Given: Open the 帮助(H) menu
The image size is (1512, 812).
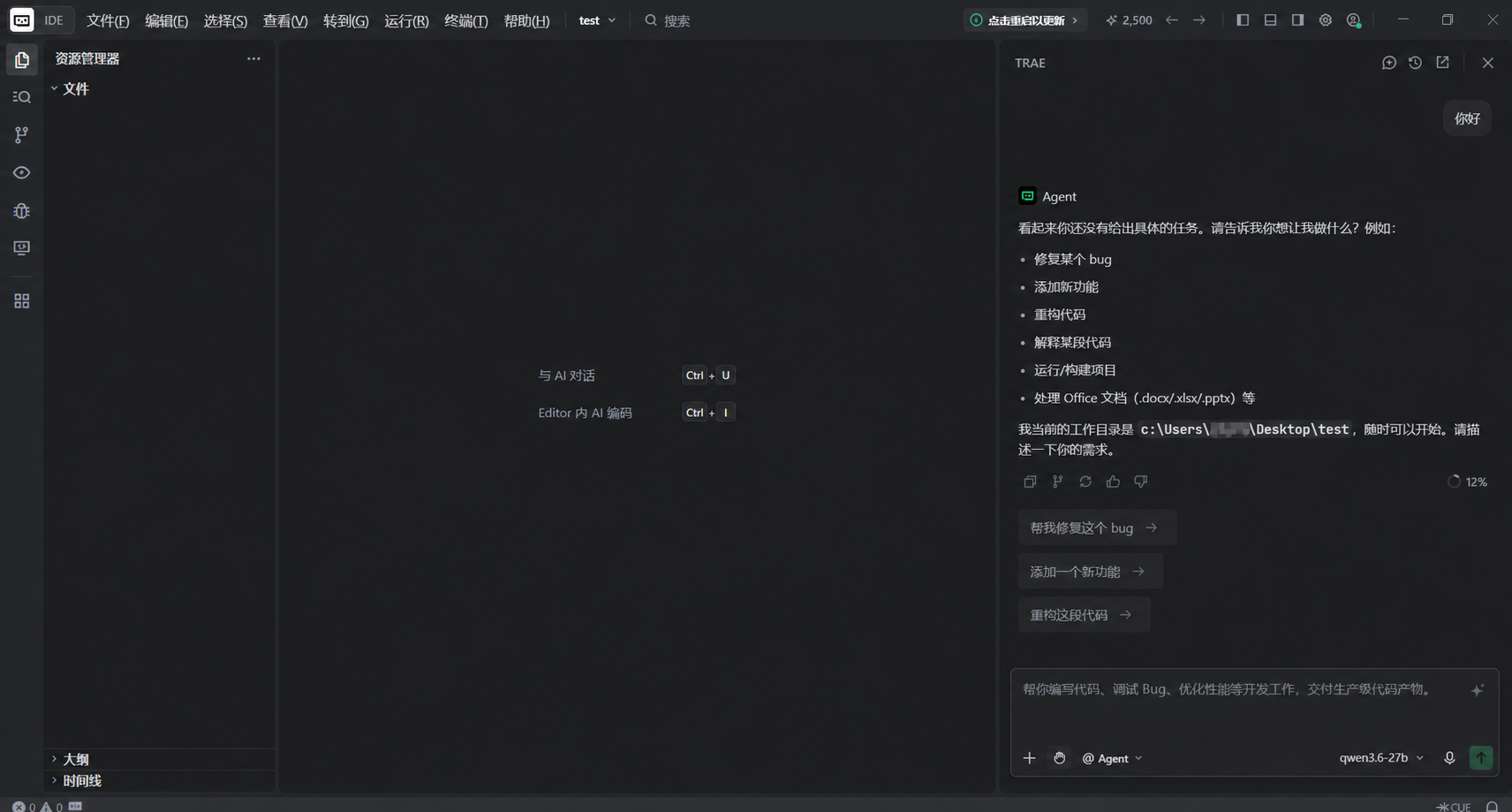Looking at the screenshot, I should point(527,20).
